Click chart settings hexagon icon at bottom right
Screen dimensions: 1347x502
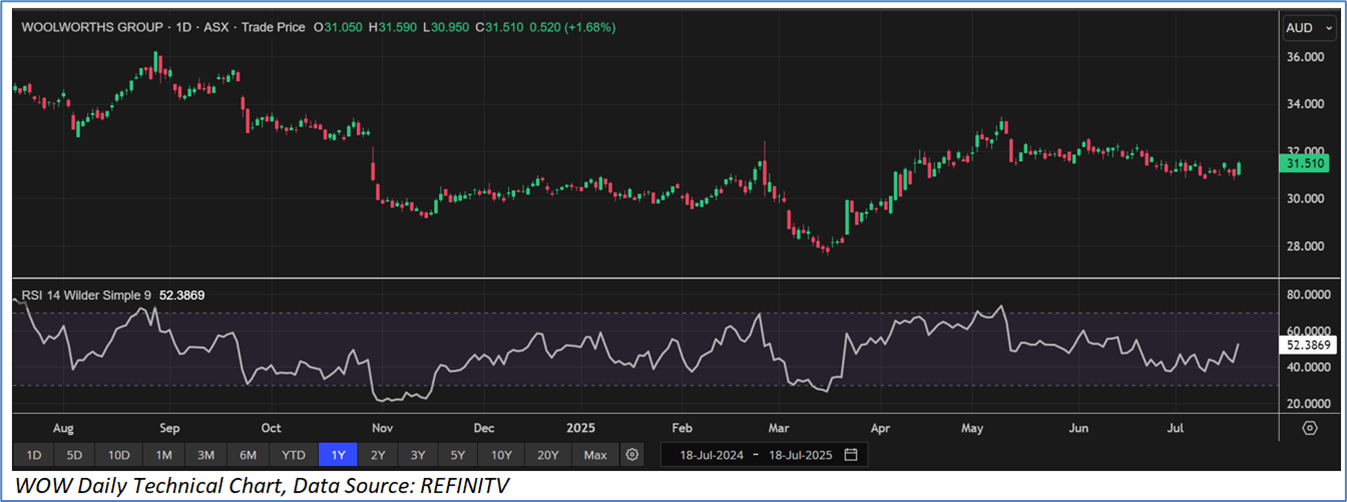[1310, 428]
